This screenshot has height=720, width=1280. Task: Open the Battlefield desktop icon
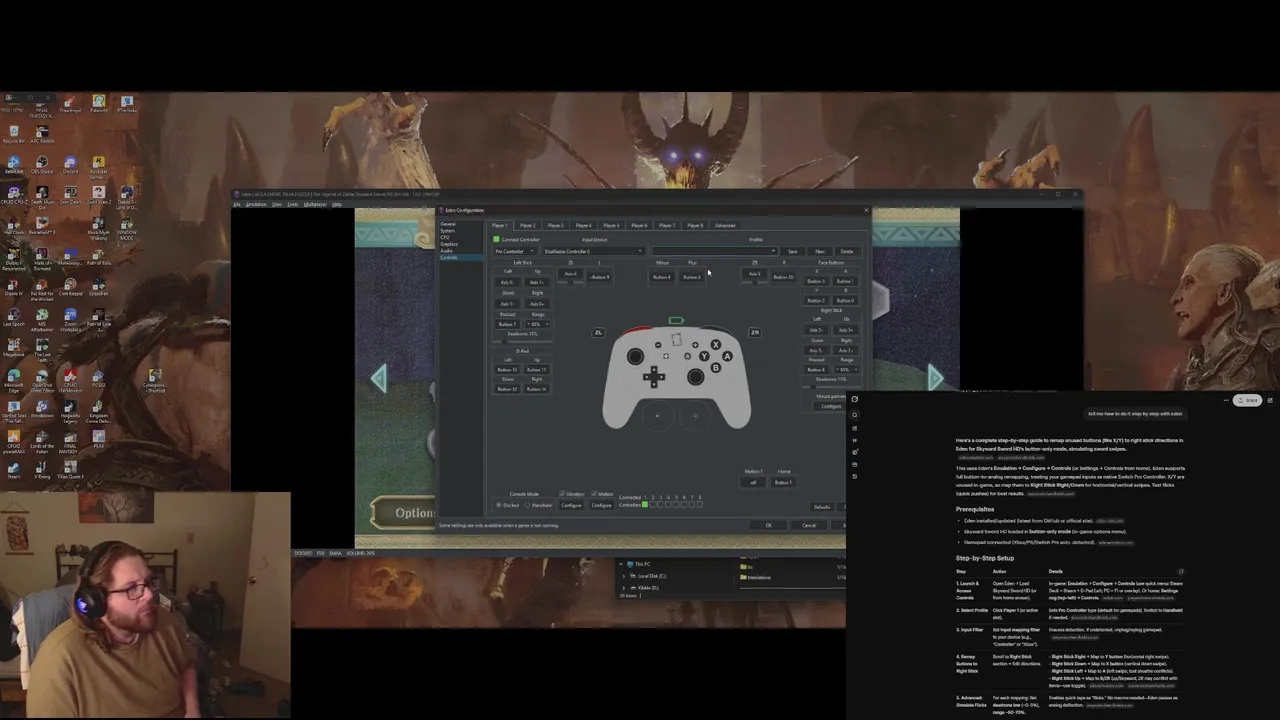(42, 225)
